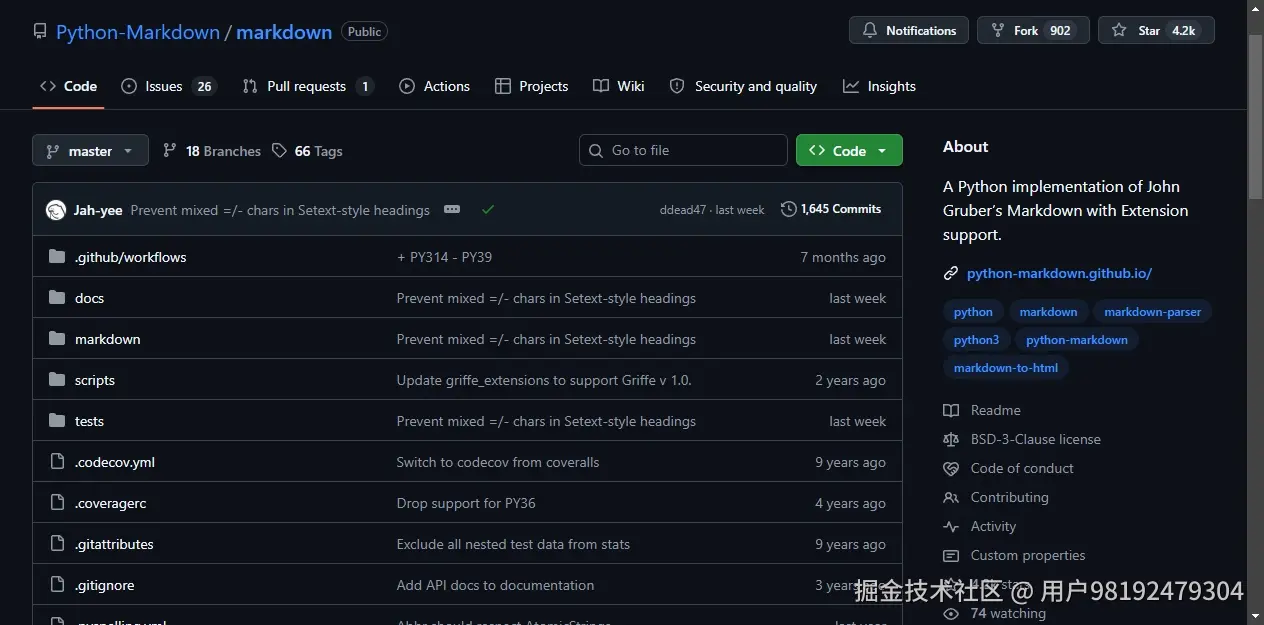Image resolution: width=1264 pixels, height=625 pixels.
Task: Select the markdown-to-html topic tag
Action: click(x=1005, y=368)
